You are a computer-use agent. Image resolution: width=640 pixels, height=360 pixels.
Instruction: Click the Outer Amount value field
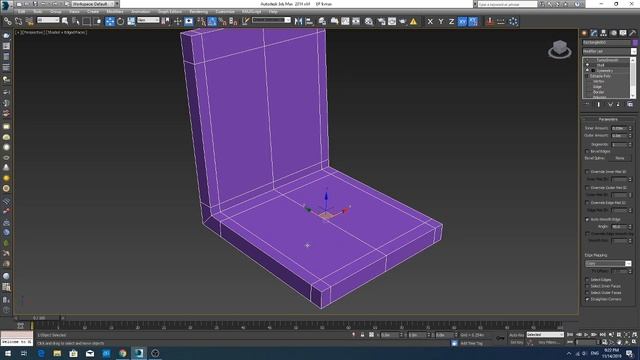pos(619,136)
